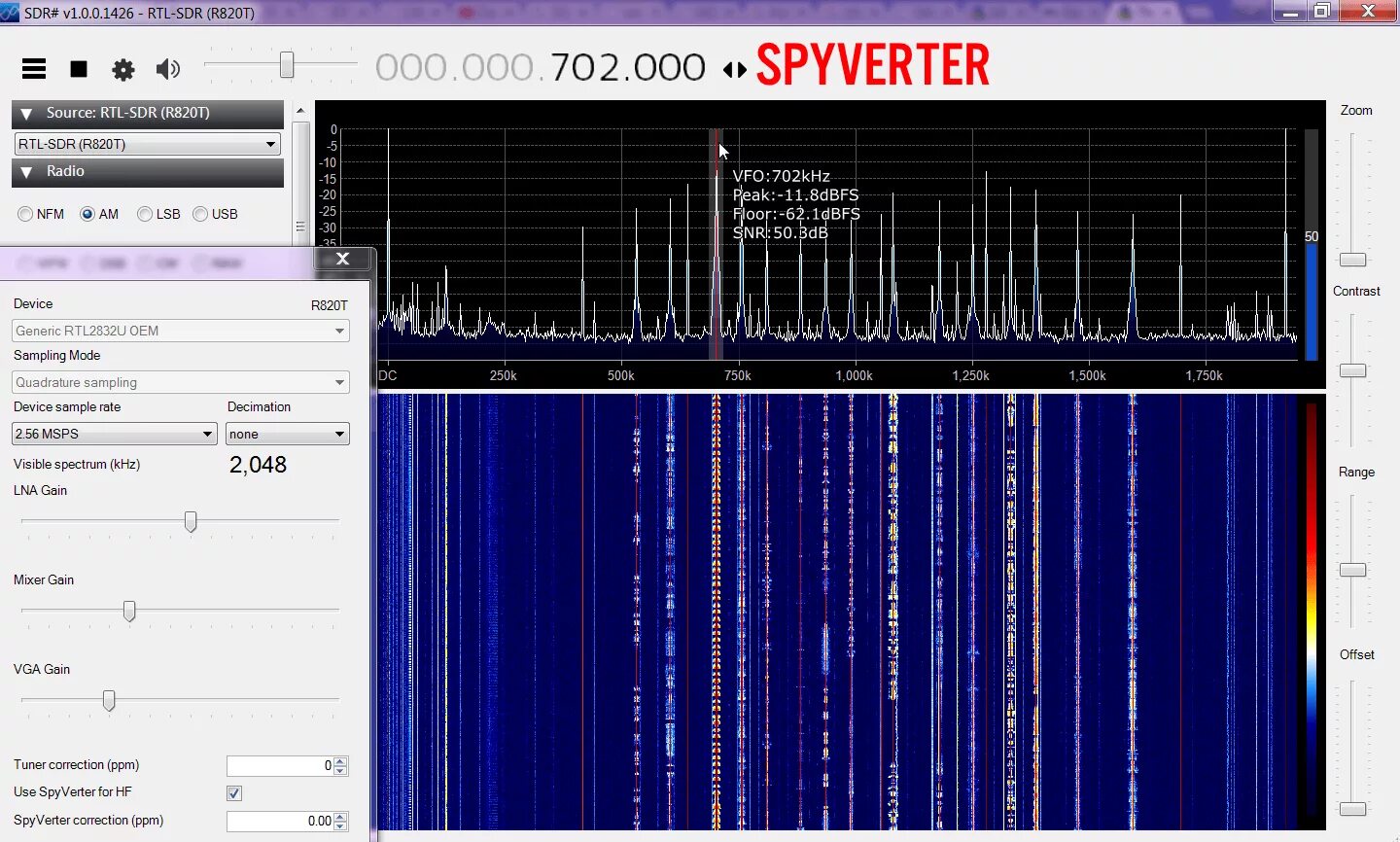Click the SDR# app icon in title bar

pos(11,12)
